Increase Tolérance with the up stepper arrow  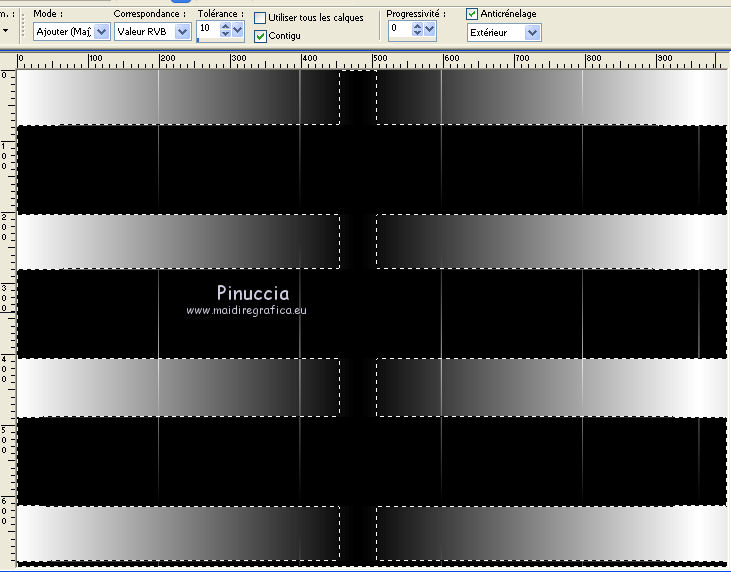[225, 26]
